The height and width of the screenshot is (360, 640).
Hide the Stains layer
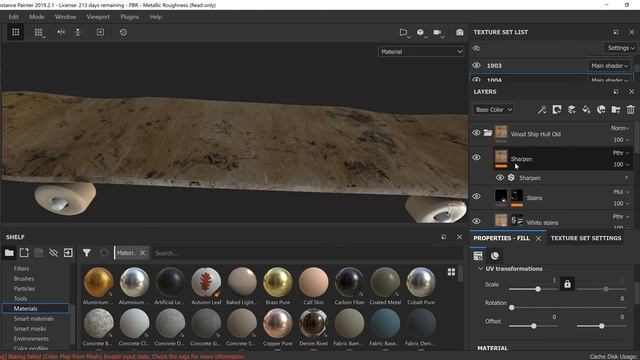[x=476, y=196]
